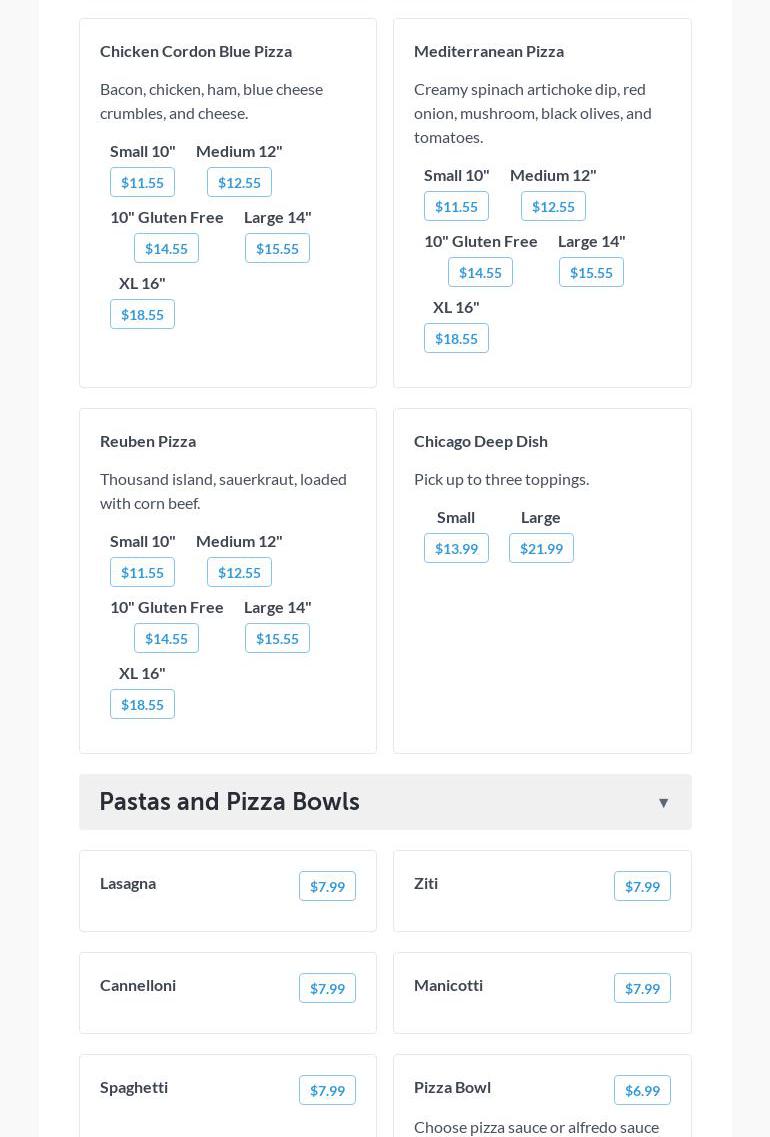770x1137 pixels.
Task: Choose Mediterranean Pizza Large 14" at $15.55
Action: pyautogui.click(x=591, y=273)
